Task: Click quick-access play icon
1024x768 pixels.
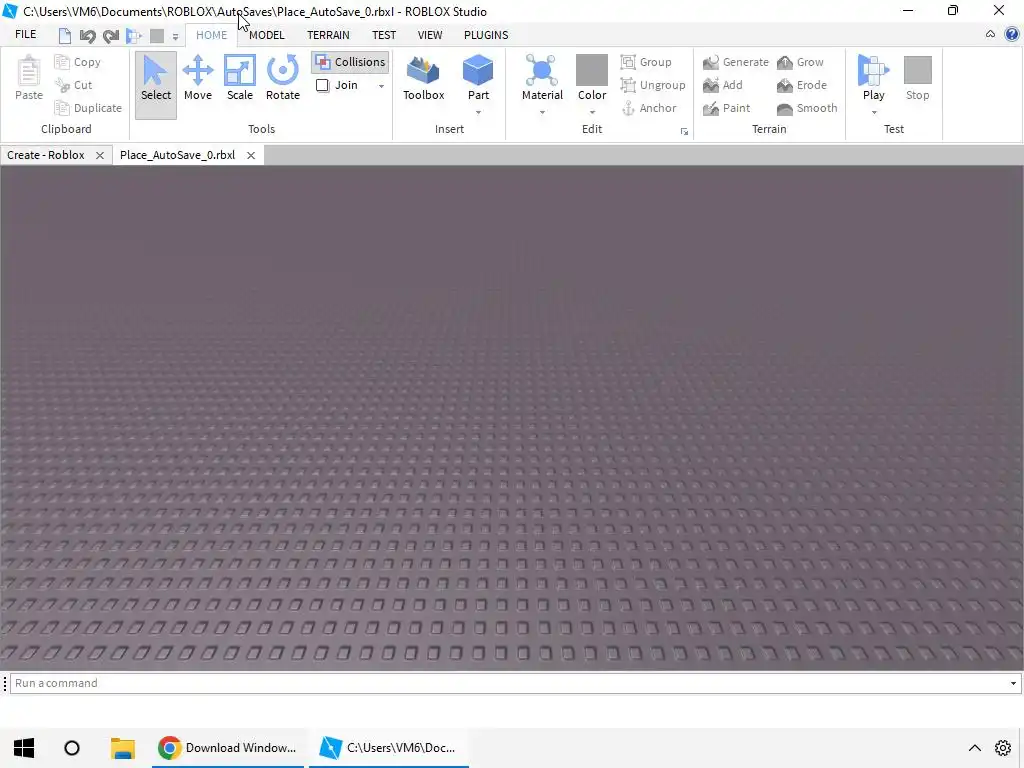Action: pos(134,35)
